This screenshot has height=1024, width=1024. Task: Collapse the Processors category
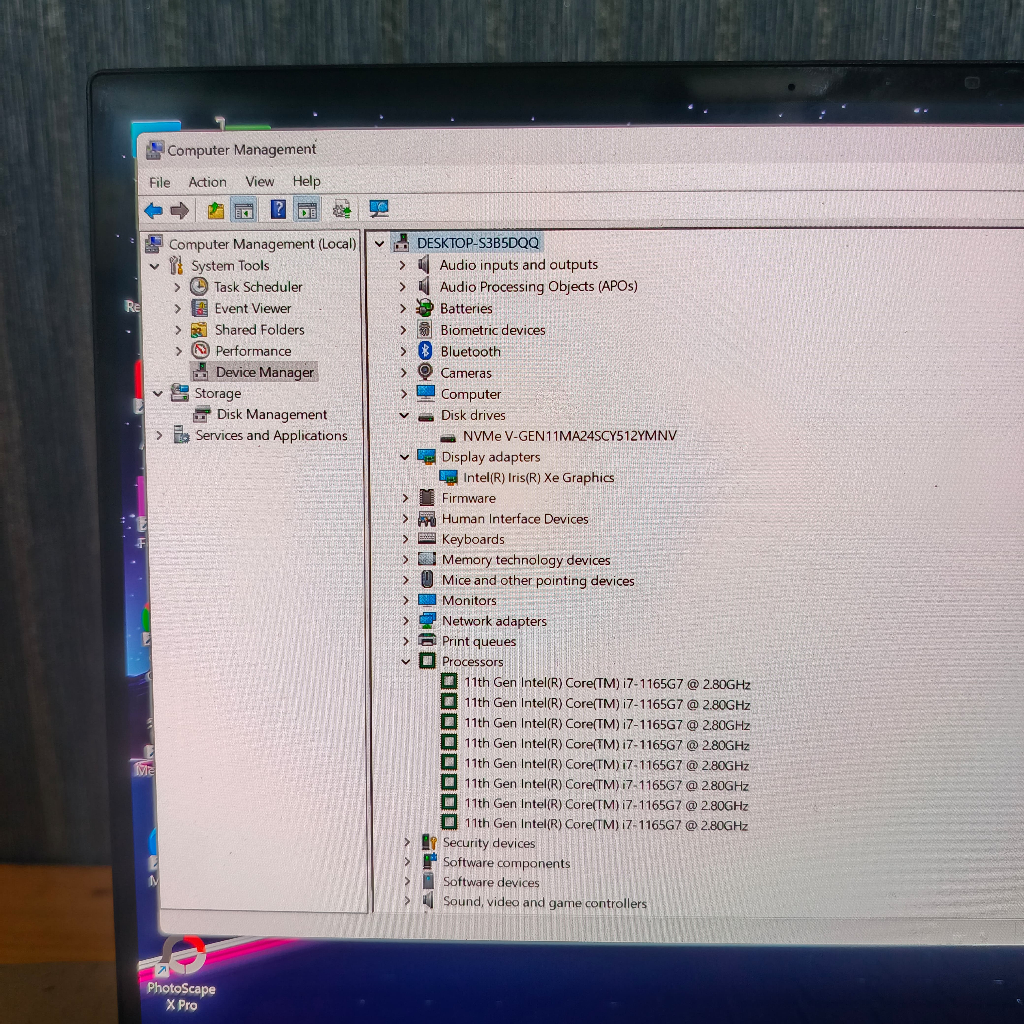click(x=406, y=662)
